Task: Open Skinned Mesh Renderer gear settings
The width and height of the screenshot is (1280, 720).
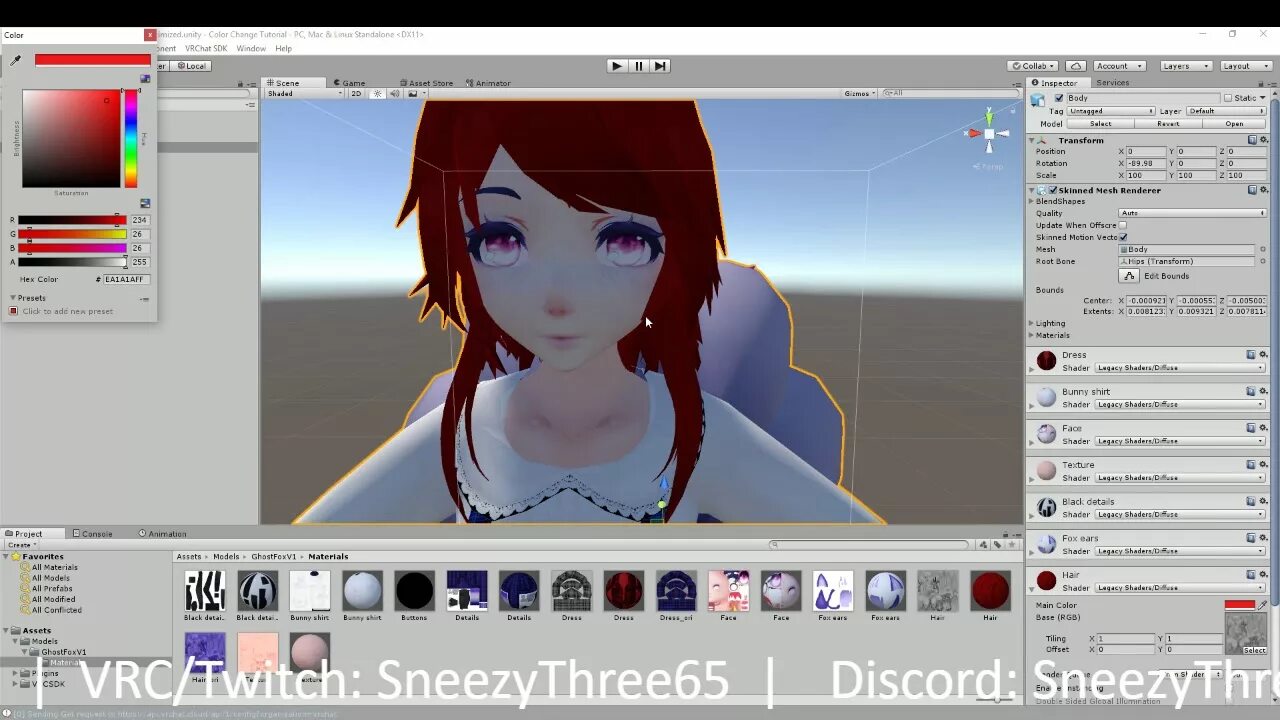Action: (x=1263, y=190)
